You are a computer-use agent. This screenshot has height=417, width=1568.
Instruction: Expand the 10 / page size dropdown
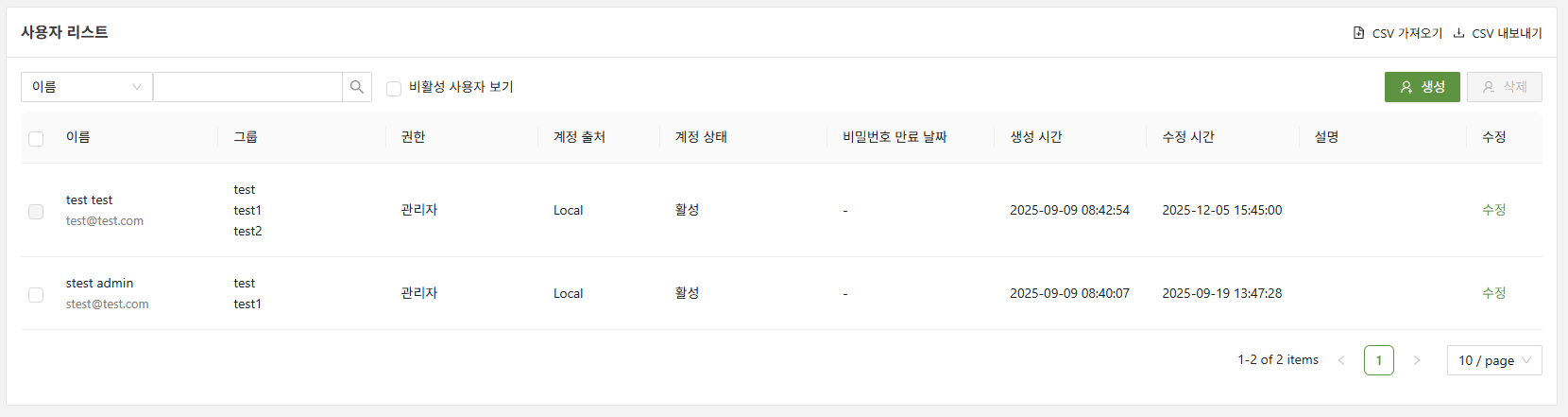1493,360
